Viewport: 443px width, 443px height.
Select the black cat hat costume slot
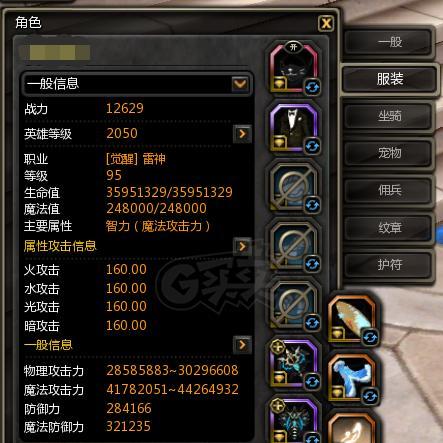point(293,68)
